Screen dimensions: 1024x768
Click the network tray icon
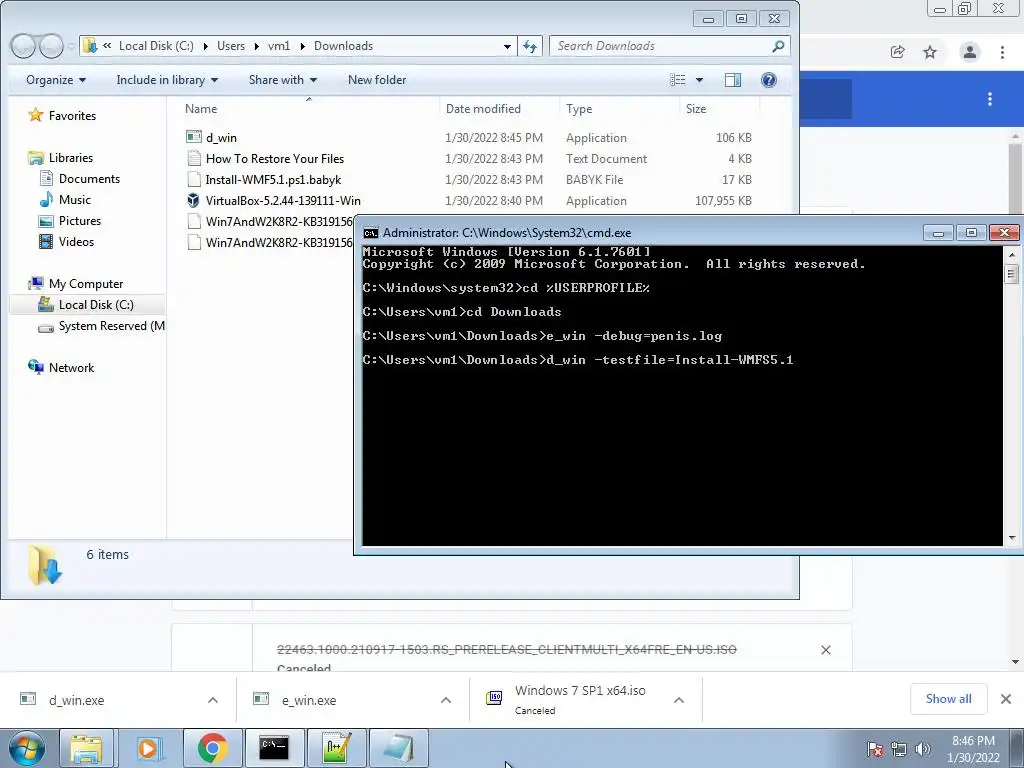click(899, 749)
